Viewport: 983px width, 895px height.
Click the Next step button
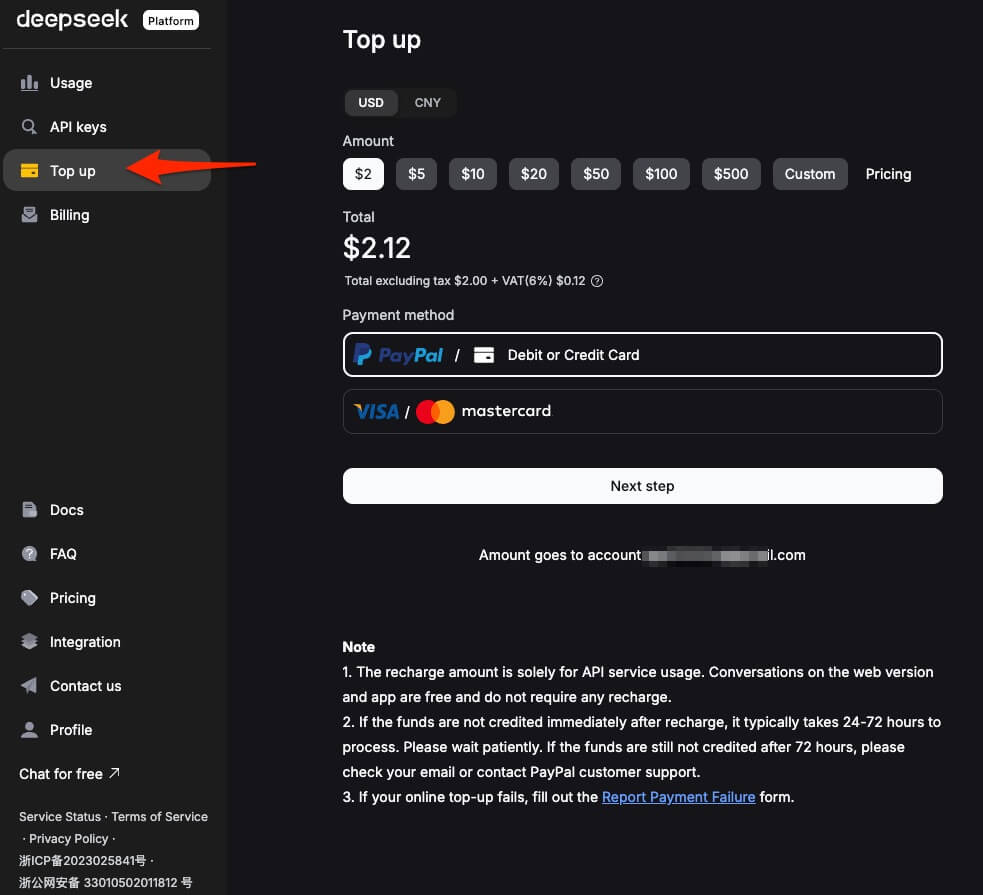click(x=643, y=486)
